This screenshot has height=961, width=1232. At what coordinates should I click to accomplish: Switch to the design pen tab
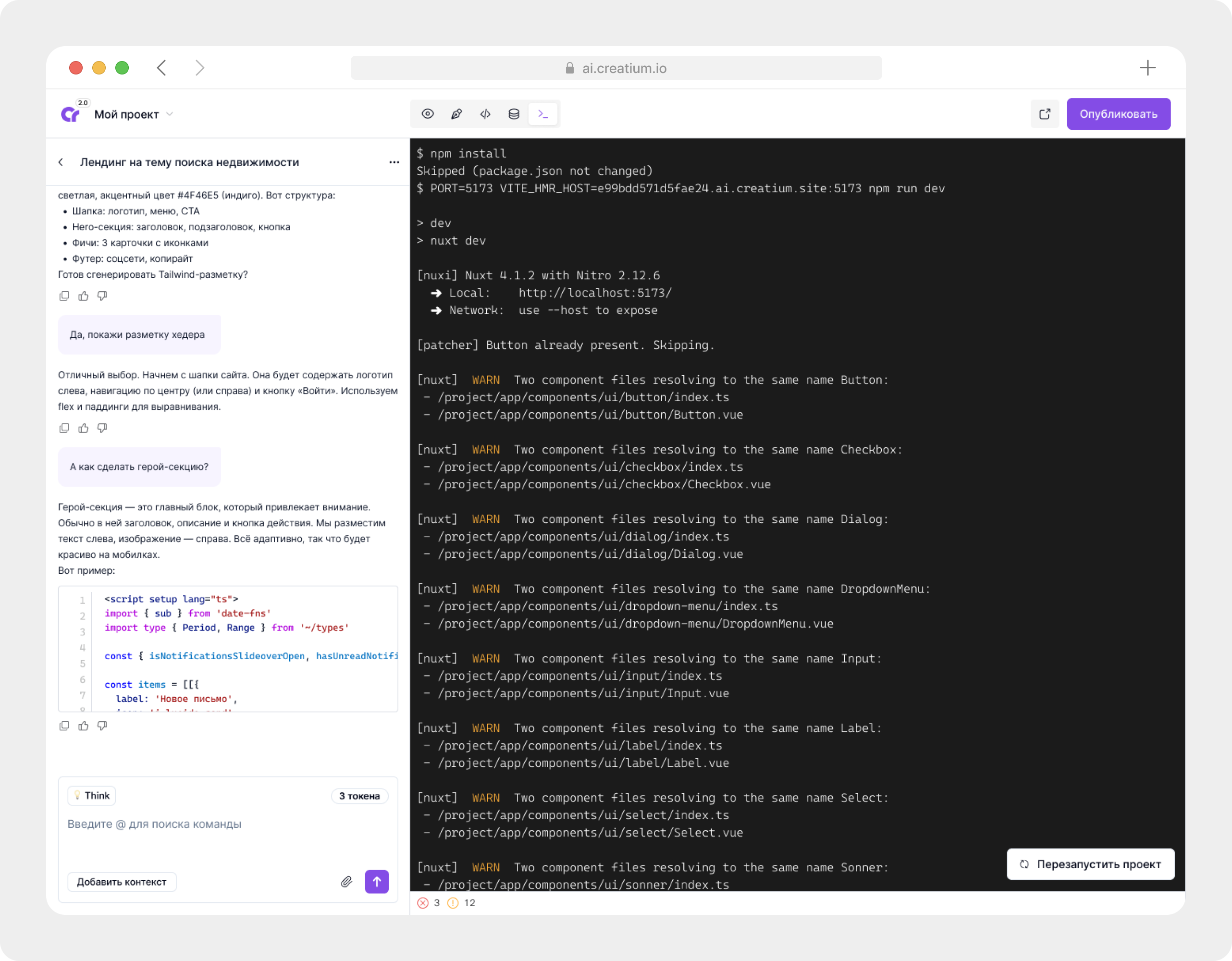pos(456,114)
